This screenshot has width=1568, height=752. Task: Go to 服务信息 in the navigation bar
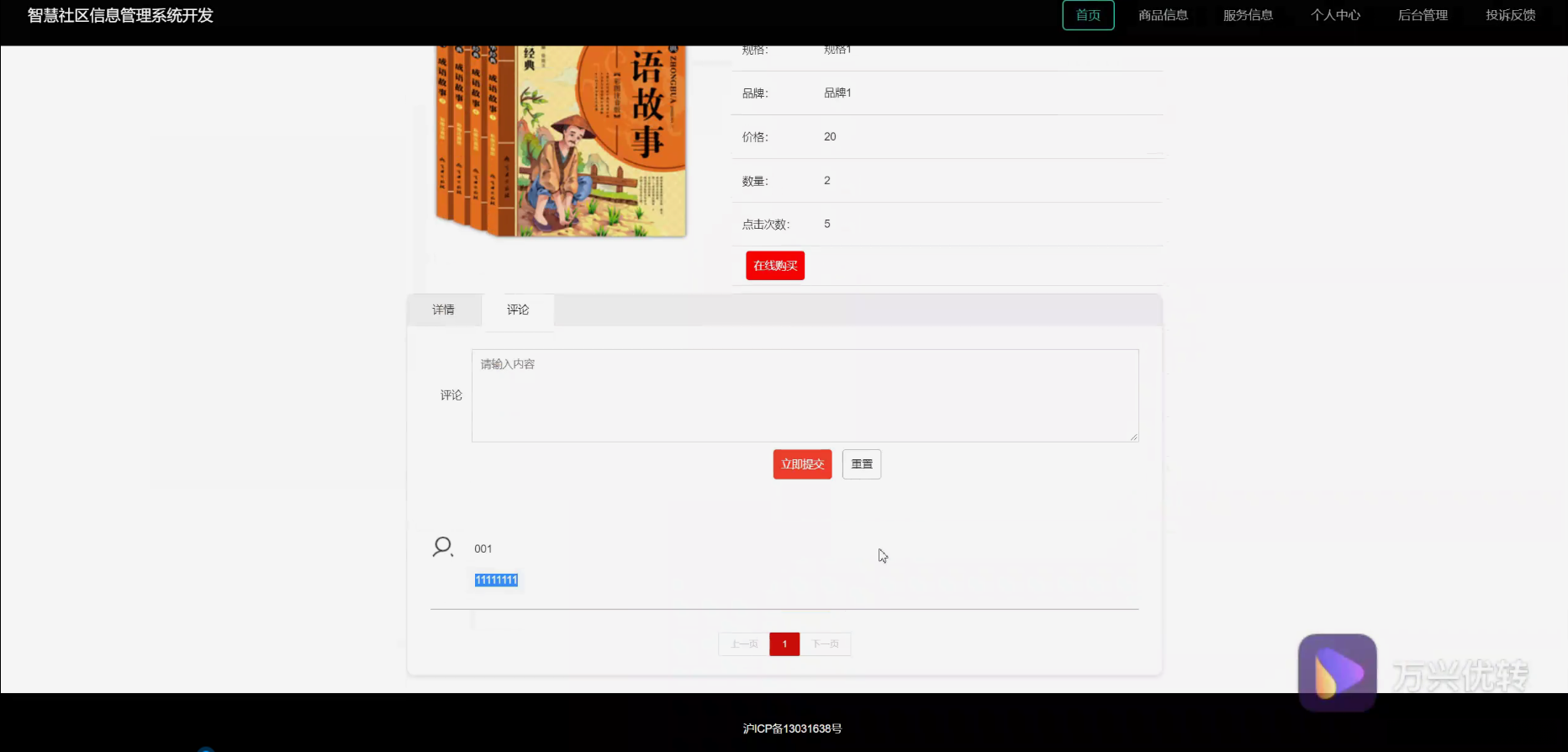(x=1248, y=15)
